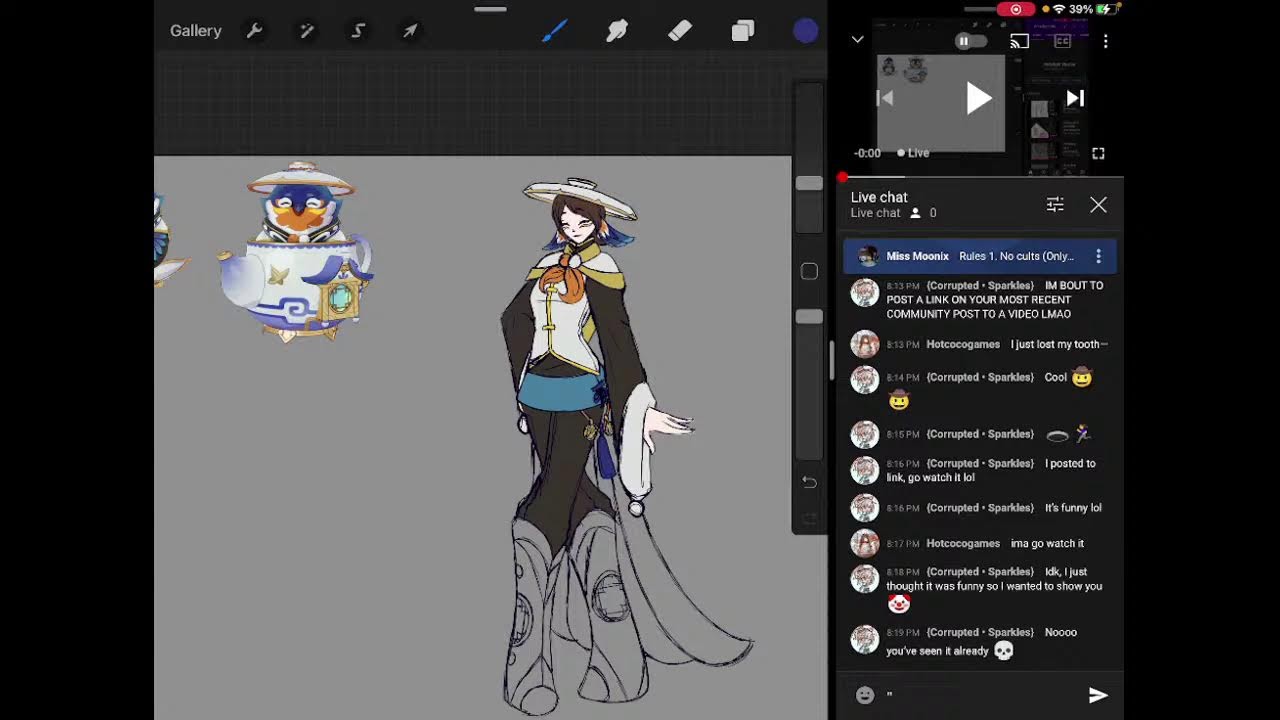Tap the screen recording red status pill
This screenshot has width=1280, height=720.
(1015, 9)
